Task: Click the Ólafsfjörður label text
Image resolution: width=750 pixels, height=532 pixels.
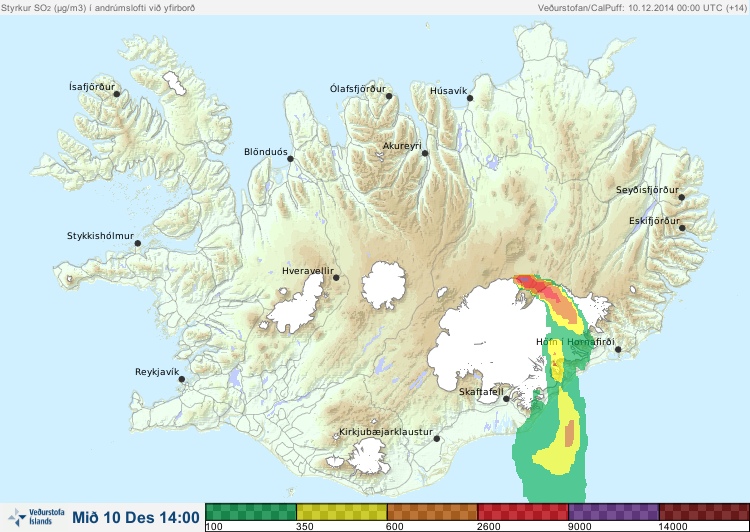Action: [x=358, y=89]
